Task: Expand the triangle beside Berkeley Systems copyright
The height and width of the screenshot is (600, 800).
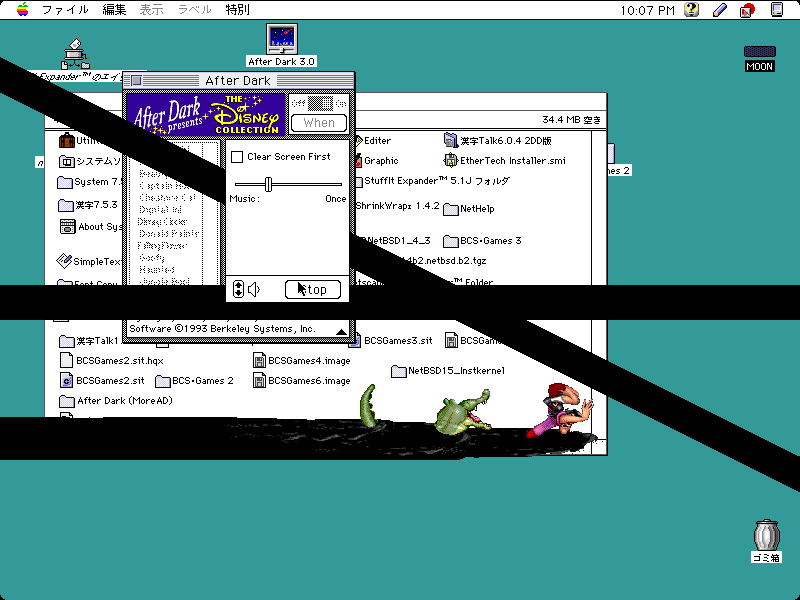Action: tap(341, 331)
